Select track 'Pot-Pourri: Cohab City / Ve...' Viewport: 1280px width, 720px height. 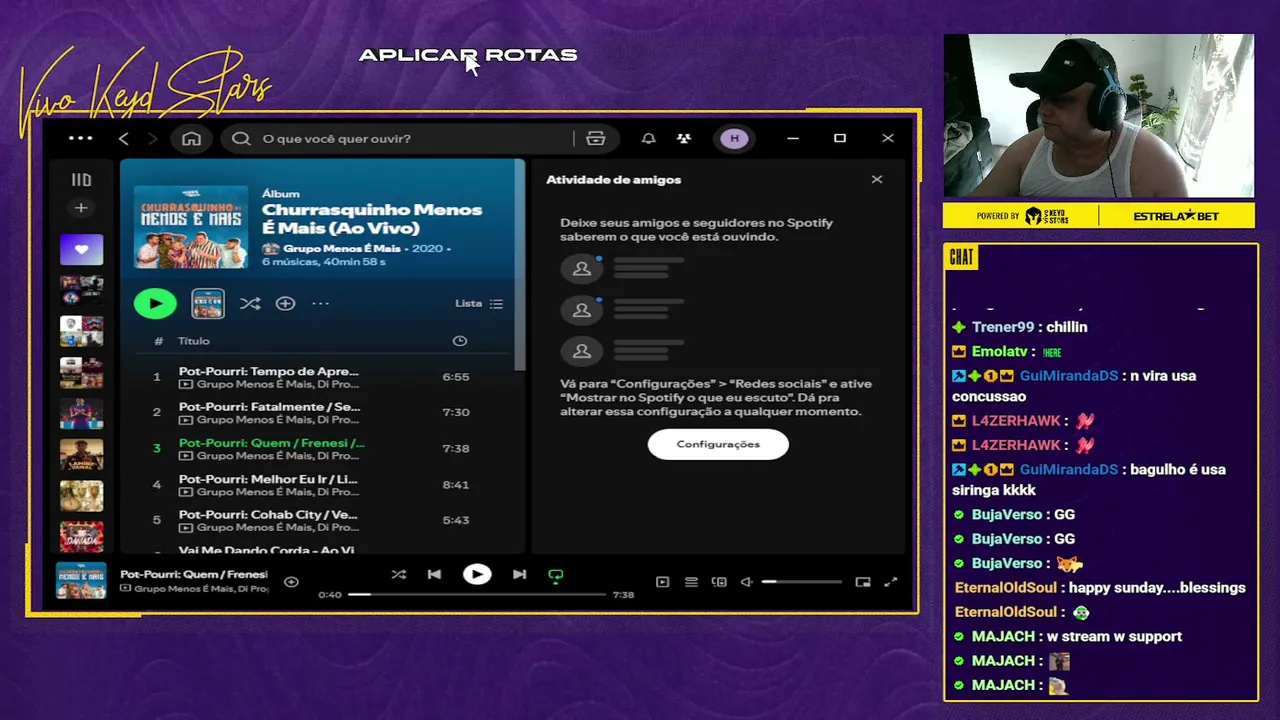[323, 520]
